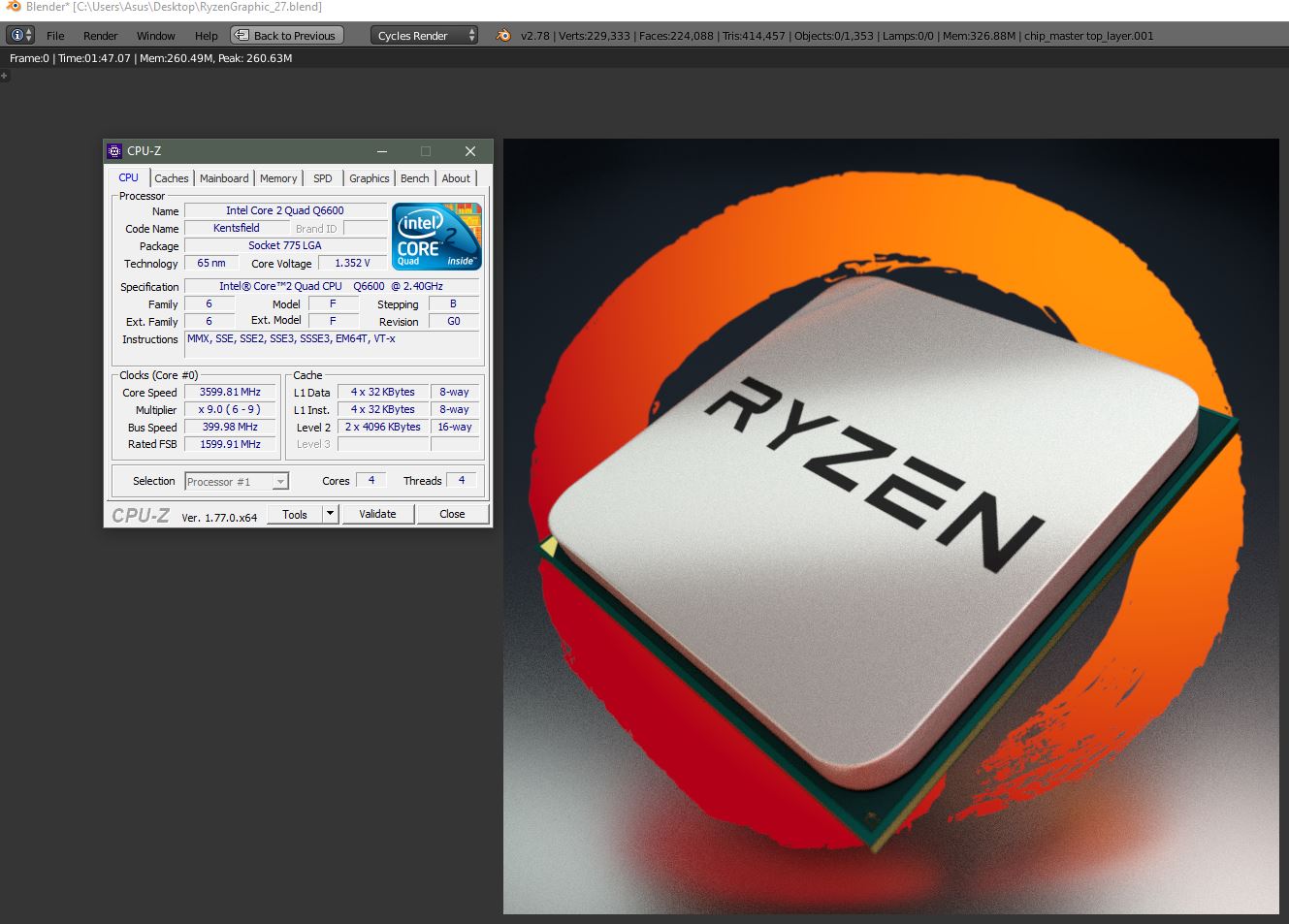1289x924 pixels.
Task: Click the Bus Speed value 399.98 MHz
Action: [x=230, y=427]
